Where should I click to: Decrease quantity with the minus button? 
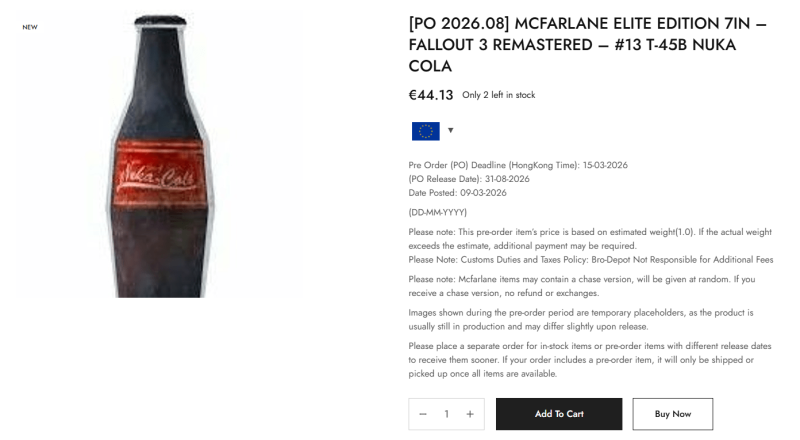(423, 414)
